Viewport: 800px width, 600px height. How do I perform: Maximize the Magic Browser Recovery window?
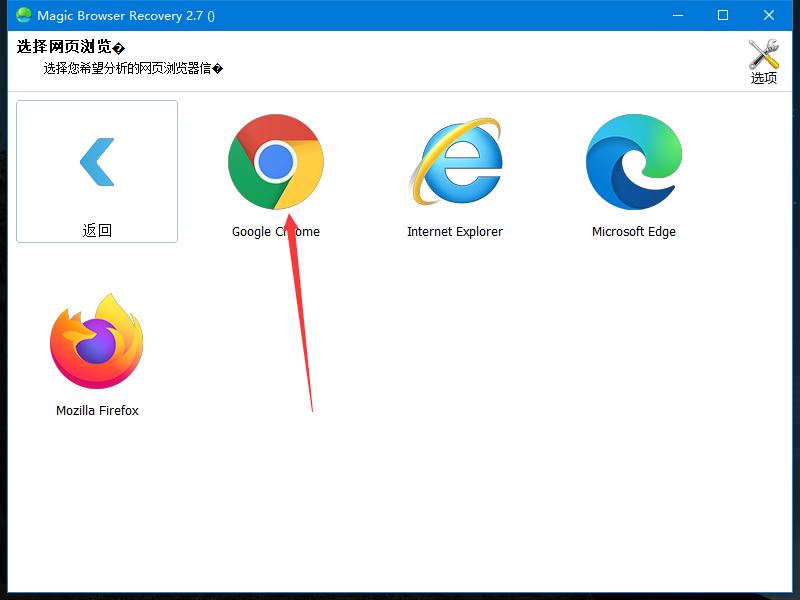tap(723, 15)
